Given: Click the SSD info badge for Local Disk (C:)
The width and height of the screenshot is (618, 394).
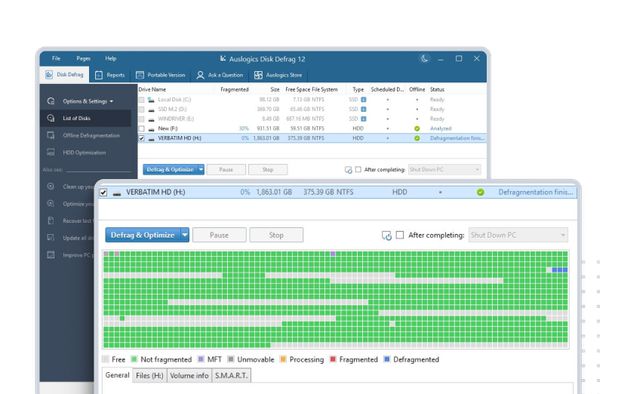Looking at the screenshot, I should pos(363,100).
